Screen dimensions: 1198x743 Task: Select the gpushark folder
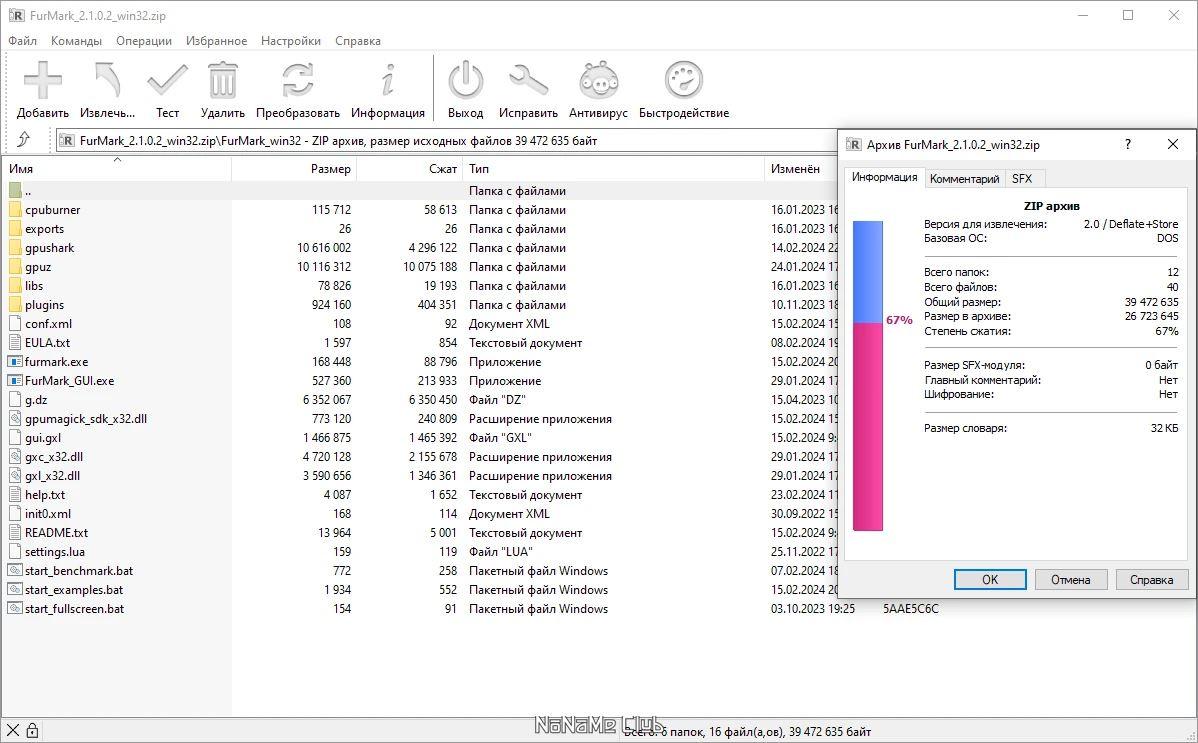[x=50, y=248]
